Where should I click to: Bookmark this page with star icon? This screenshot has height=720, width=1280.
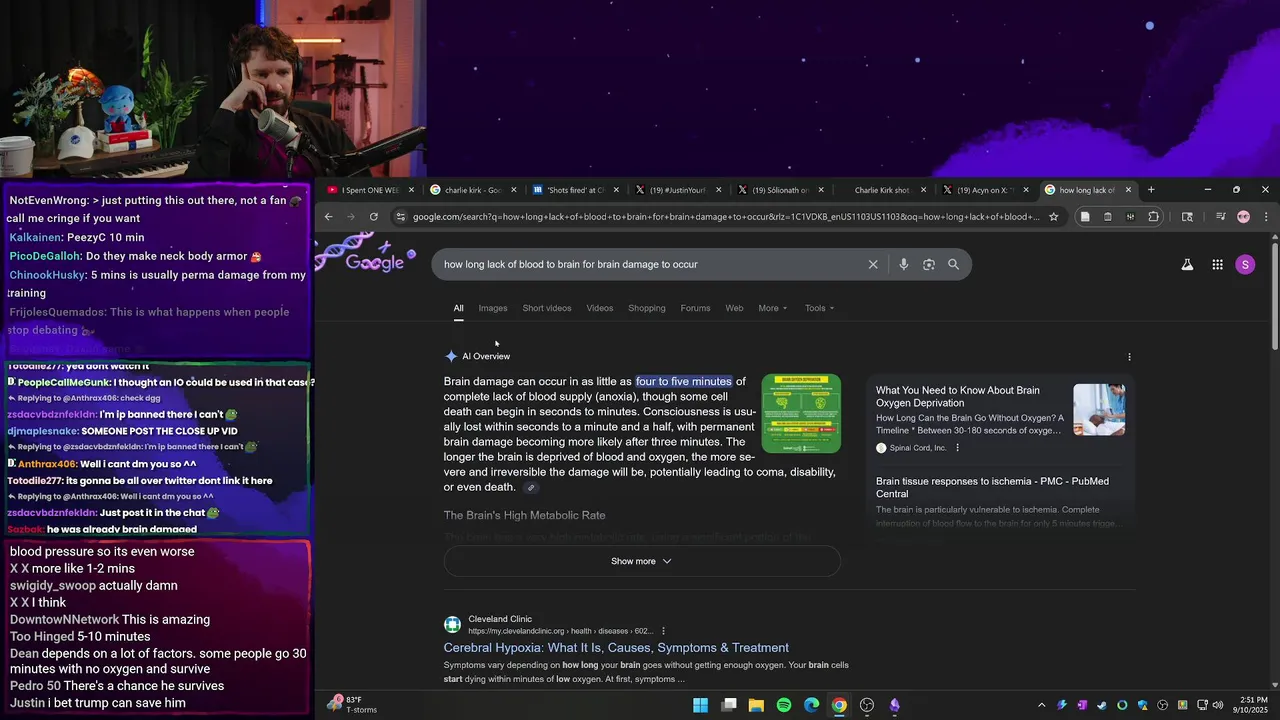(1053, 216)
